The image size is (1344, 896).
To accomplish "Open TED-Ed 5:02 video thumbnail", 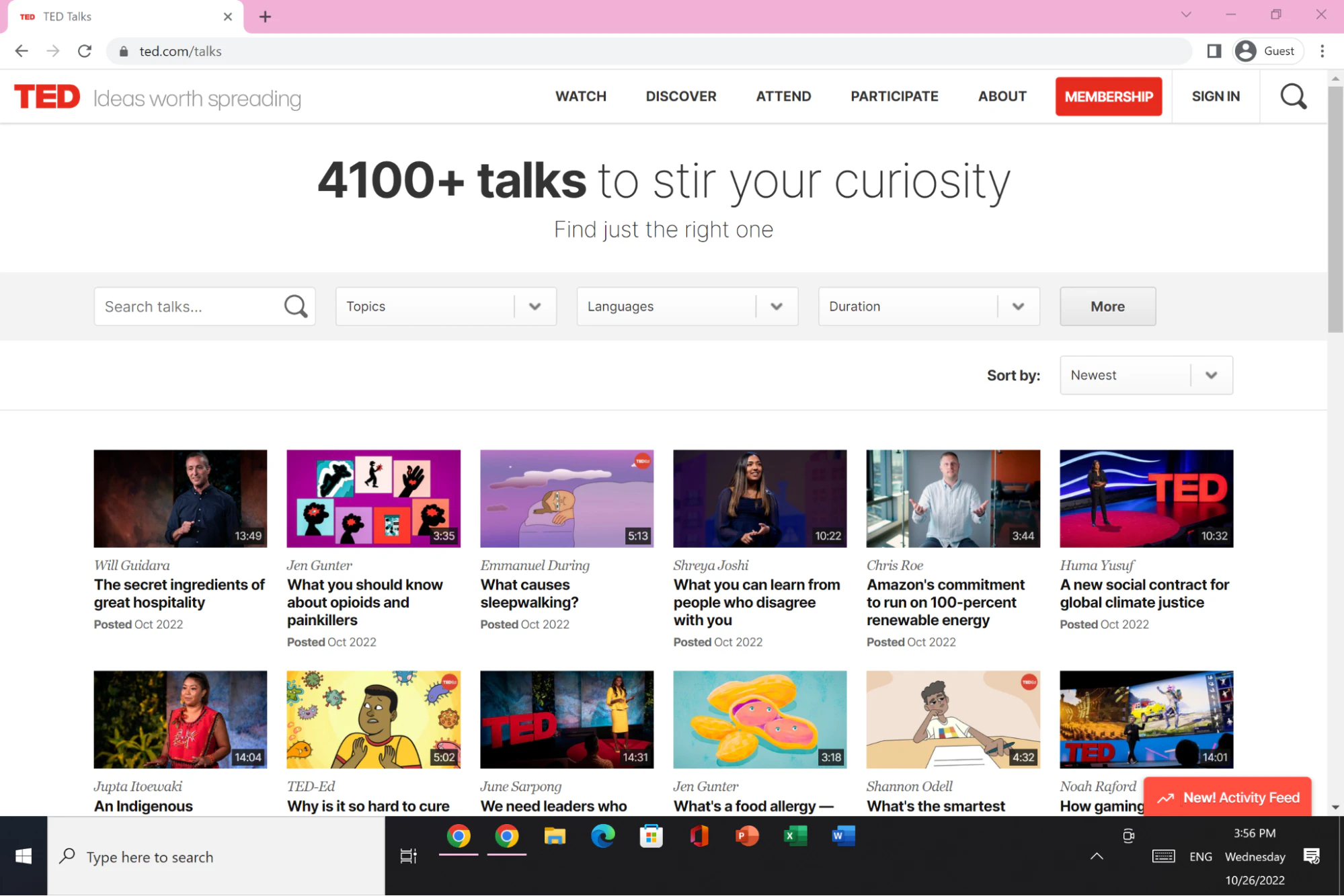I will pyautogui.click(x=373, y=719).
